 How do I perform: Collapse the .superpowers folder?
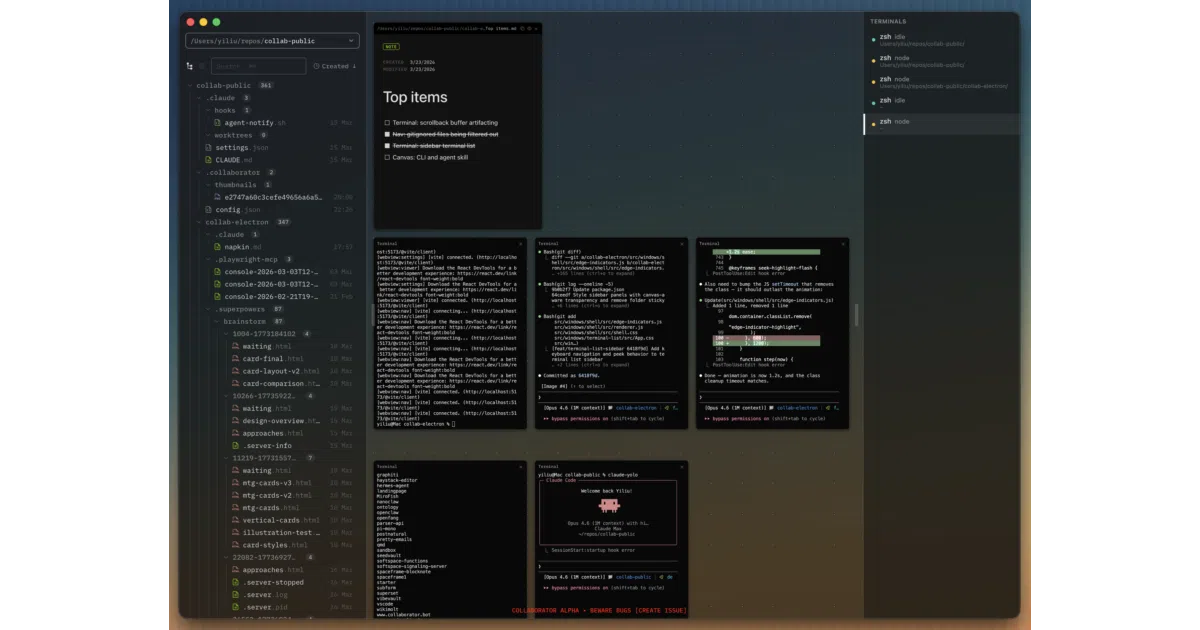(x=209, y=309)
